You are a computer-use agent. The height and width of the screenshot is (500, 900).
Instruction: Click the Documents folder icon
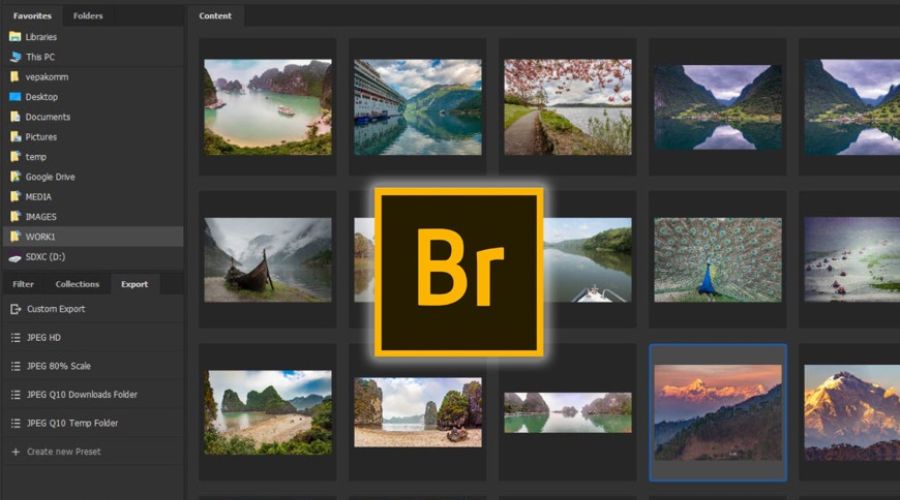pyautogui.click(x=15, y=117)
